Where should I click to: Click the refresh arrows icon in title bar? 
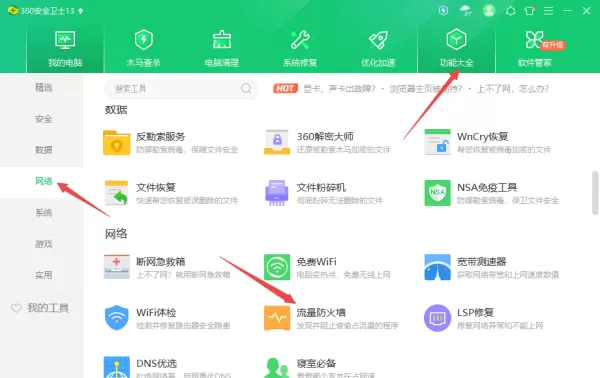coord(510,11)
